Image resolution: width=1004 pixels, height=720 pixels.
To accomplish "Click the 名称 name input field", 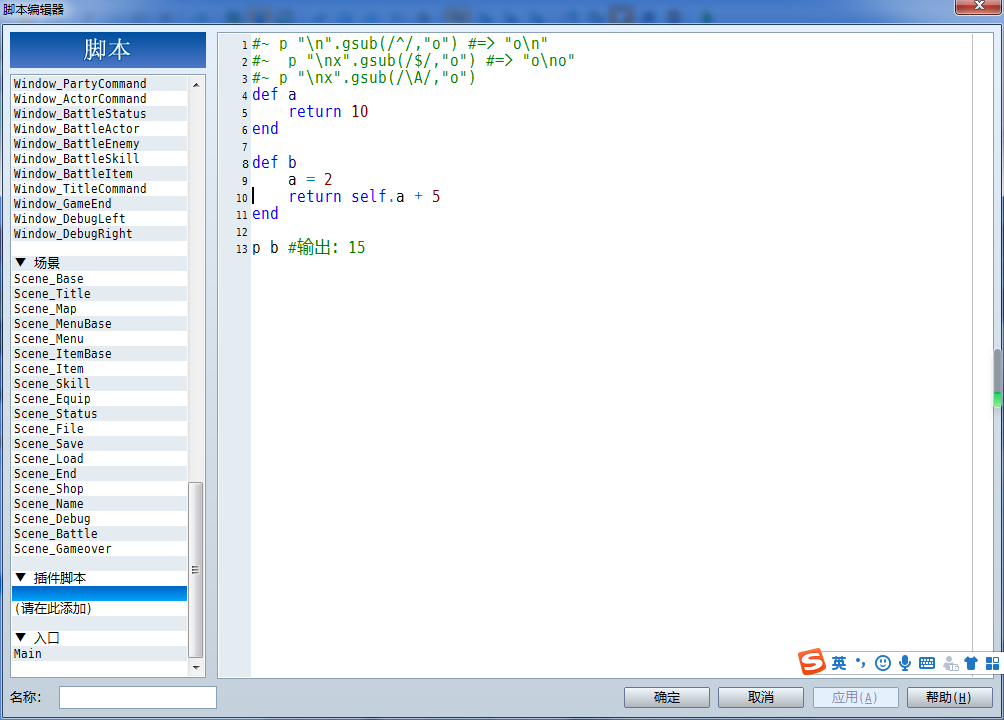I will click(138, 697).
